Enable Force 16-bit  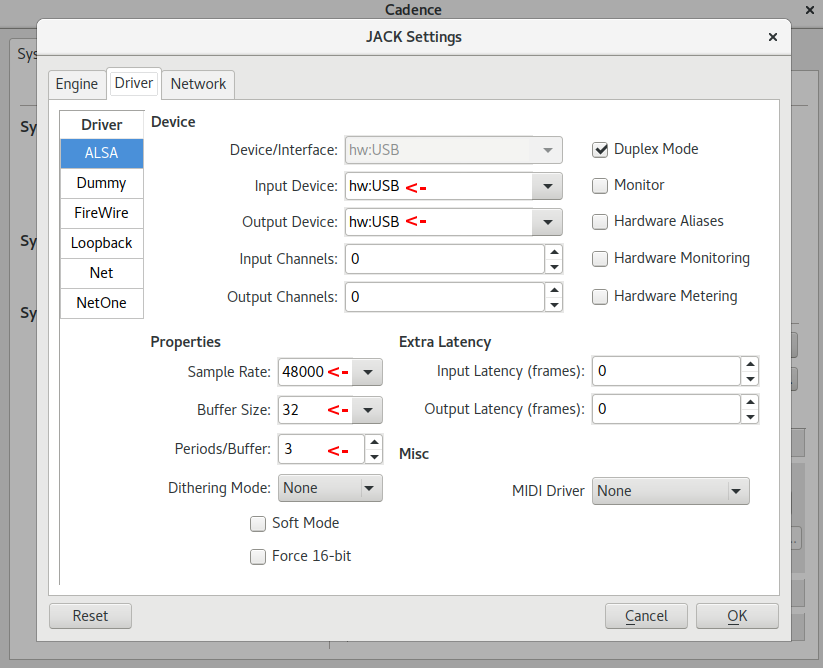pyautogui.click(x=258, y=556)
